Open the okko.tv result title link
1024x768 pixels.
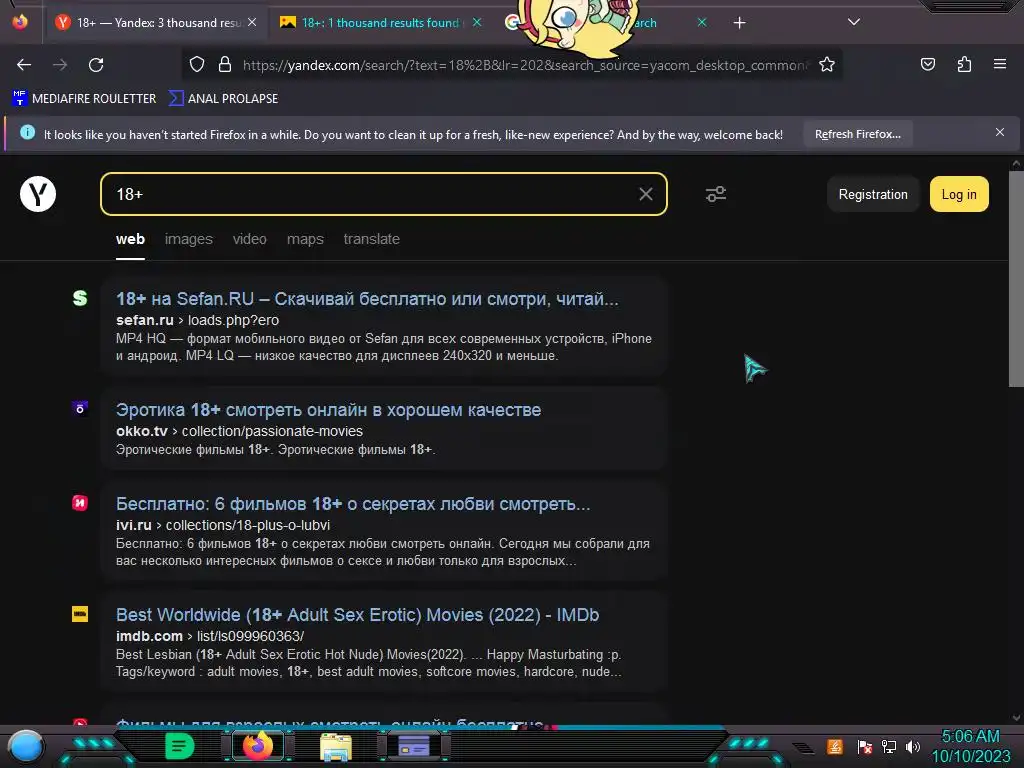pos(328,410)
